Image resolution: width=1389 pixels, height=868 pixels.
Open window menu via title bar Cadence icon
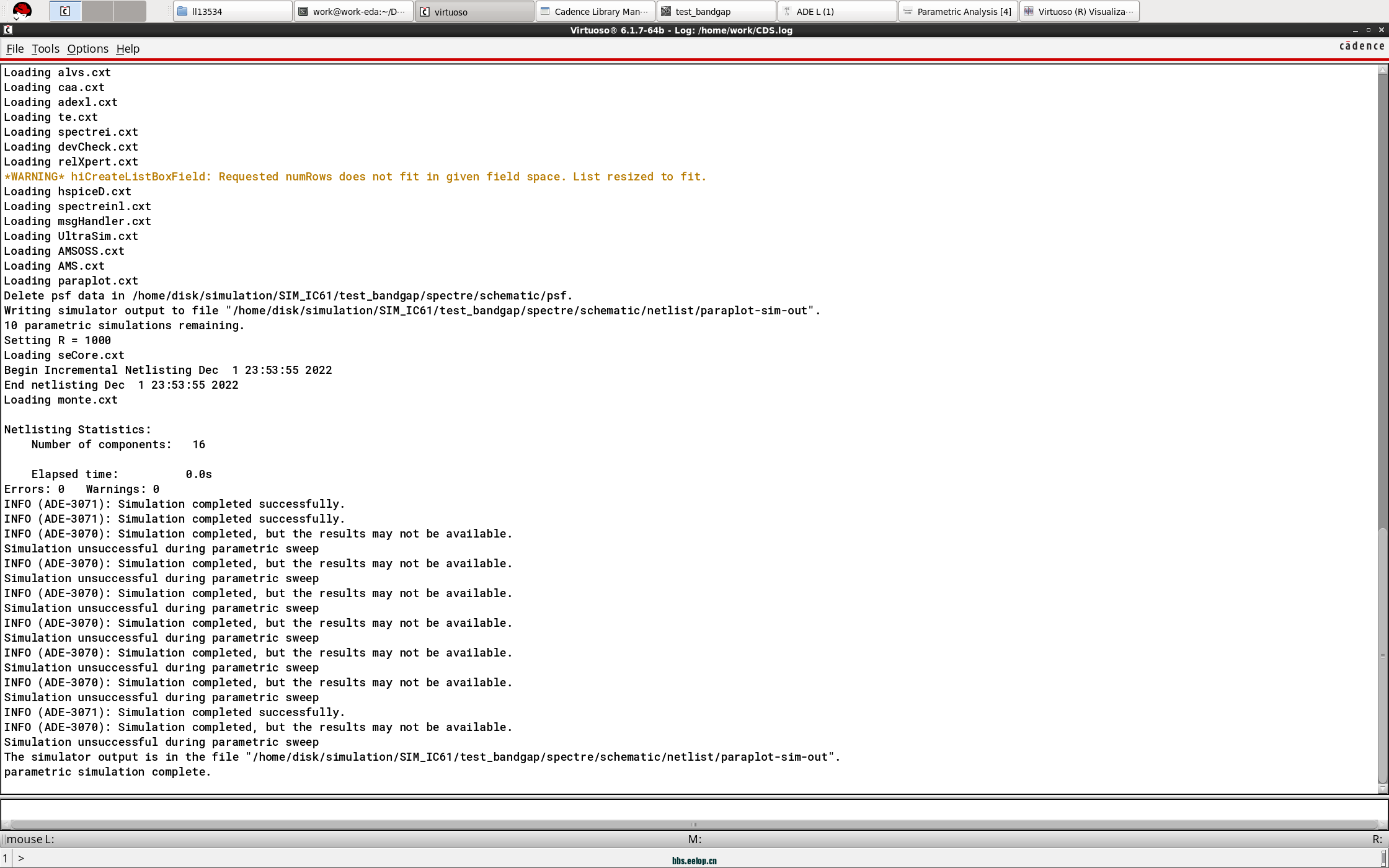pyautogui.click(x=8, y=30)
